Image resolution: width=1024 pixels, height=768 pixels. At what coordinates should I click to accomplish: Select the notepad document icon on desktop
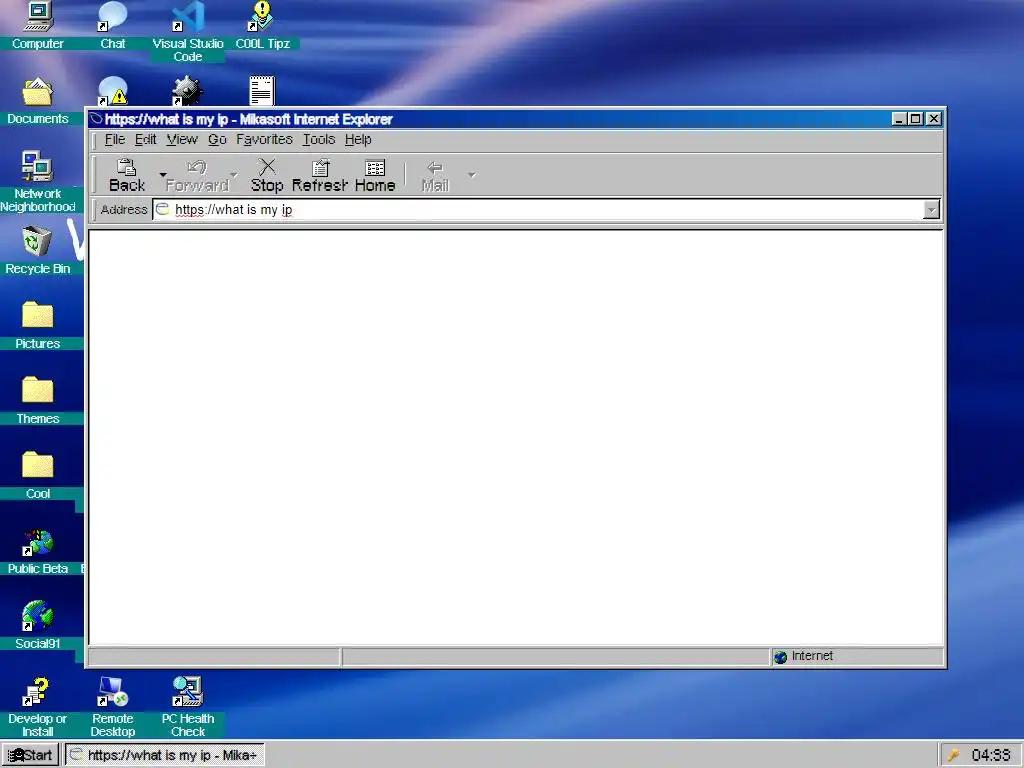coord(262,91)
